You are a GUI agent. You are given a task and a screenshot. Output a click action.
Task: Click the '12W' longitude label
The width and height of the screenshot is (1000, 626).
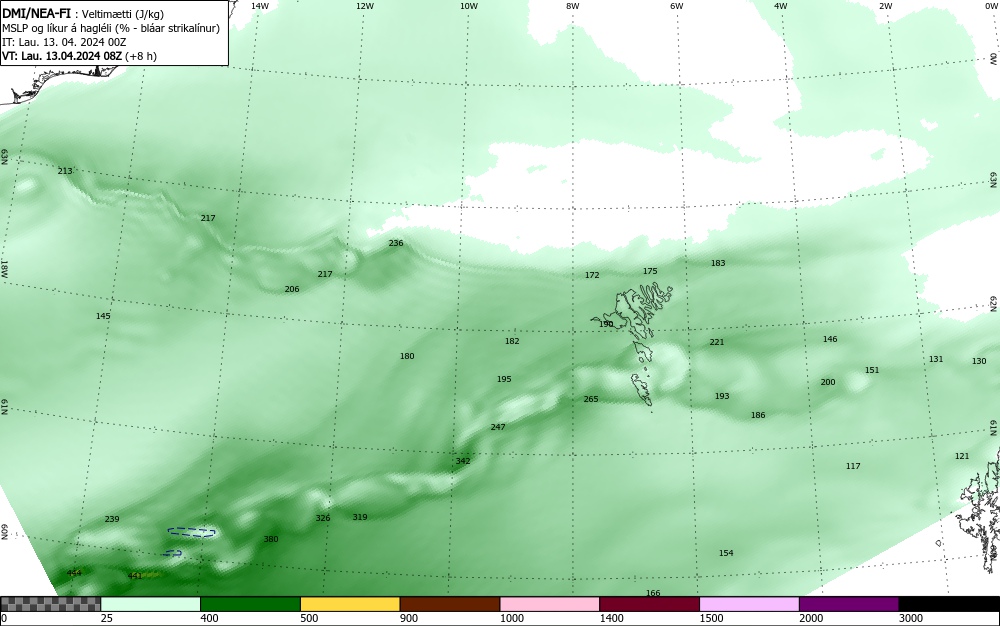364,6
